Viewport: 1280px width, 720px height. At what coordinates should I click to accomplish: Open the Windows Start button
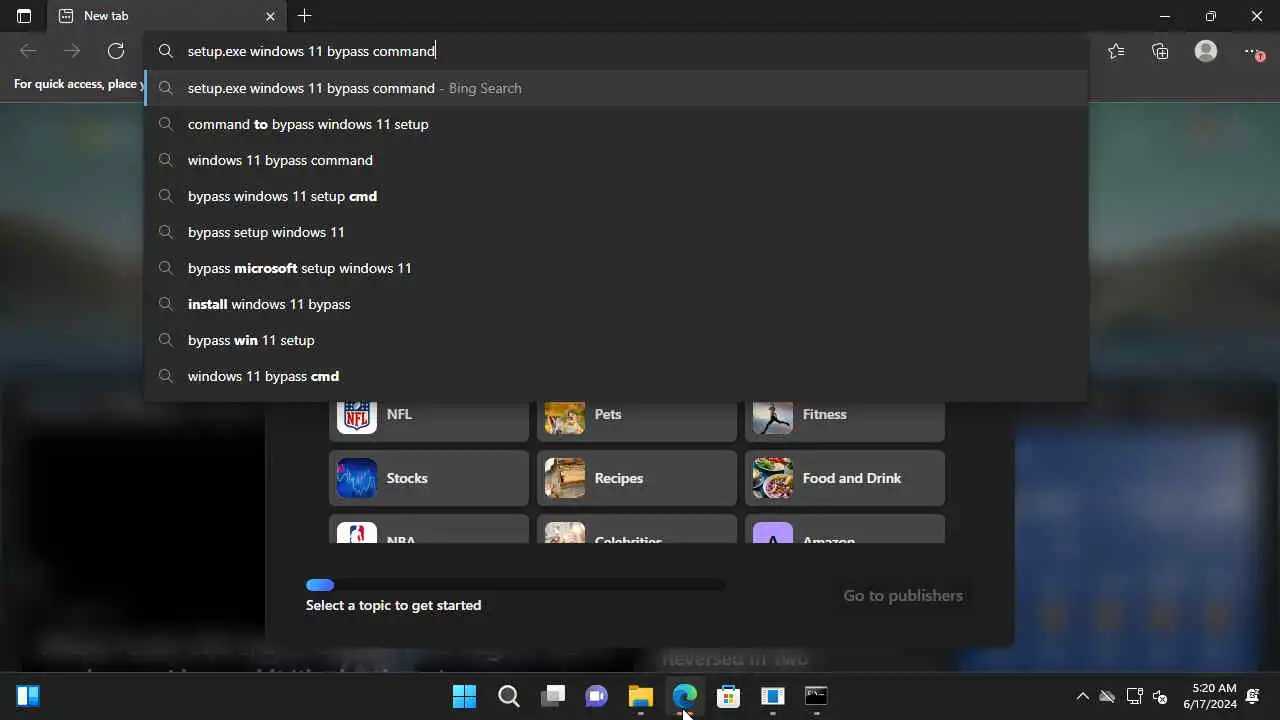coord(465,696)
